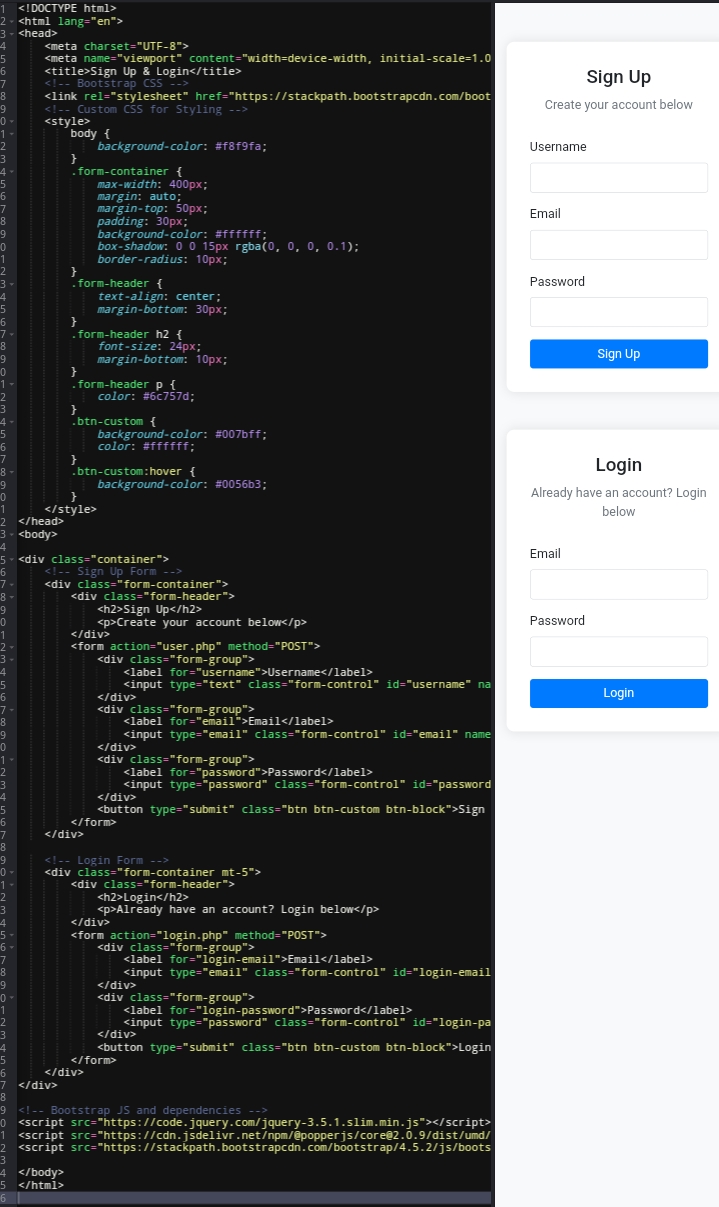Click the '<!-- Bootstrap JS and dependencies -->' comment
Screen dimensions: 719x1207
click(142, 1110)
